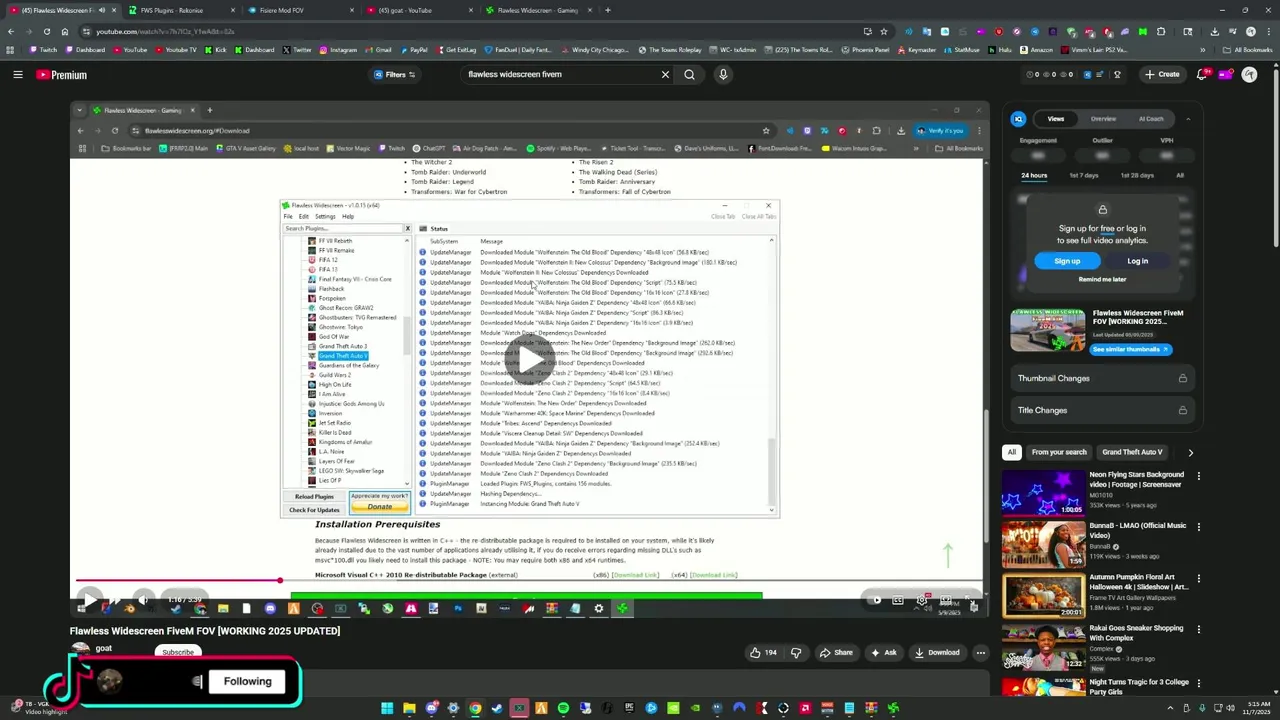Viewport: 1280px width, 720px height.
Task: Select the Overview tab in analytics panel
Action: tap(1103, 119)
